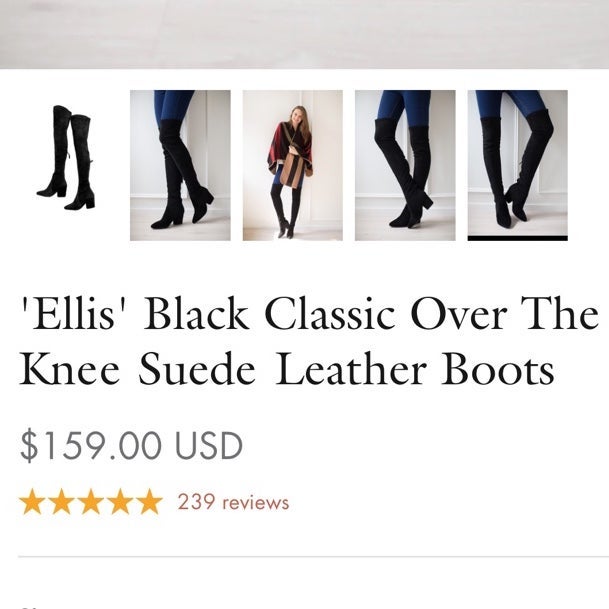Choose the fourth thumbnail showing crossed legs
This screenshot has width=609, height=609.
(x=405, y=165)
